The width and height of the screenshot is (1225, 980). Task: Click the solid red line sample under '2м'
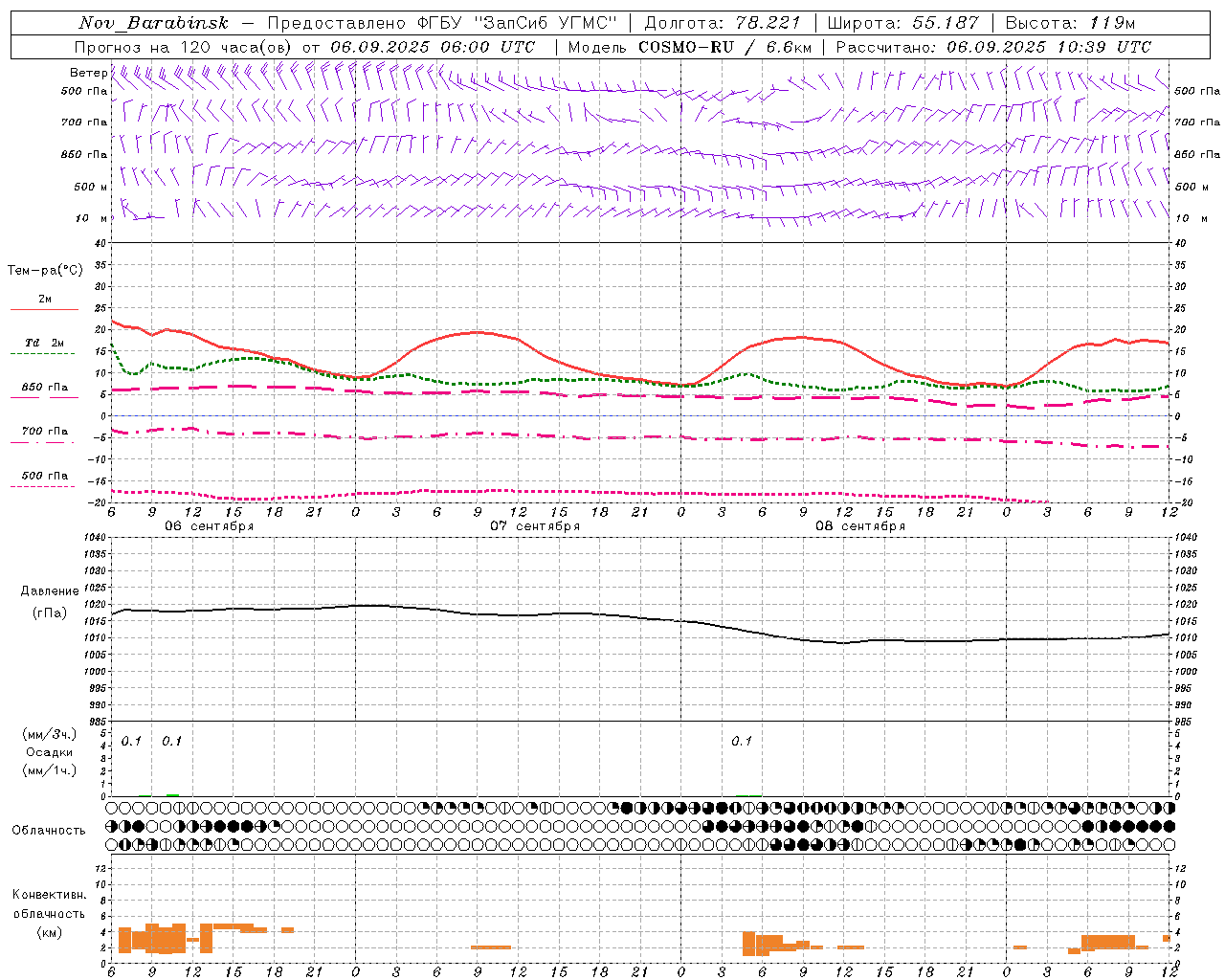[44, 310]
